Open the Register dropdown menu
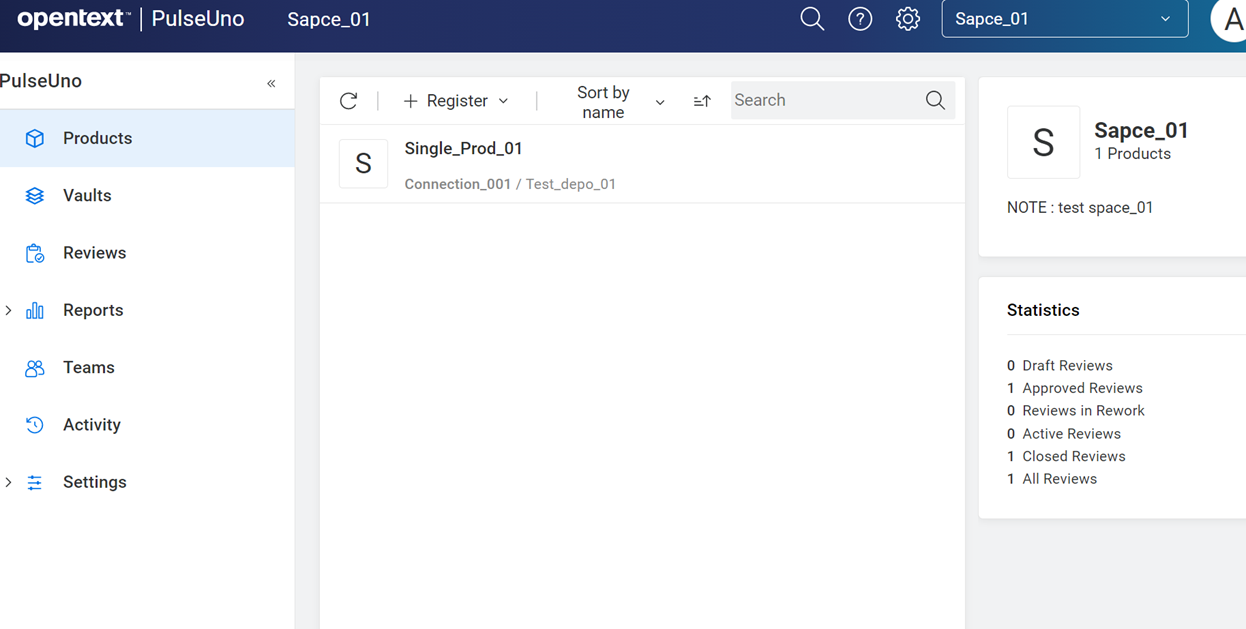This screenshot has height=629, width=1246. coord(456,101)
